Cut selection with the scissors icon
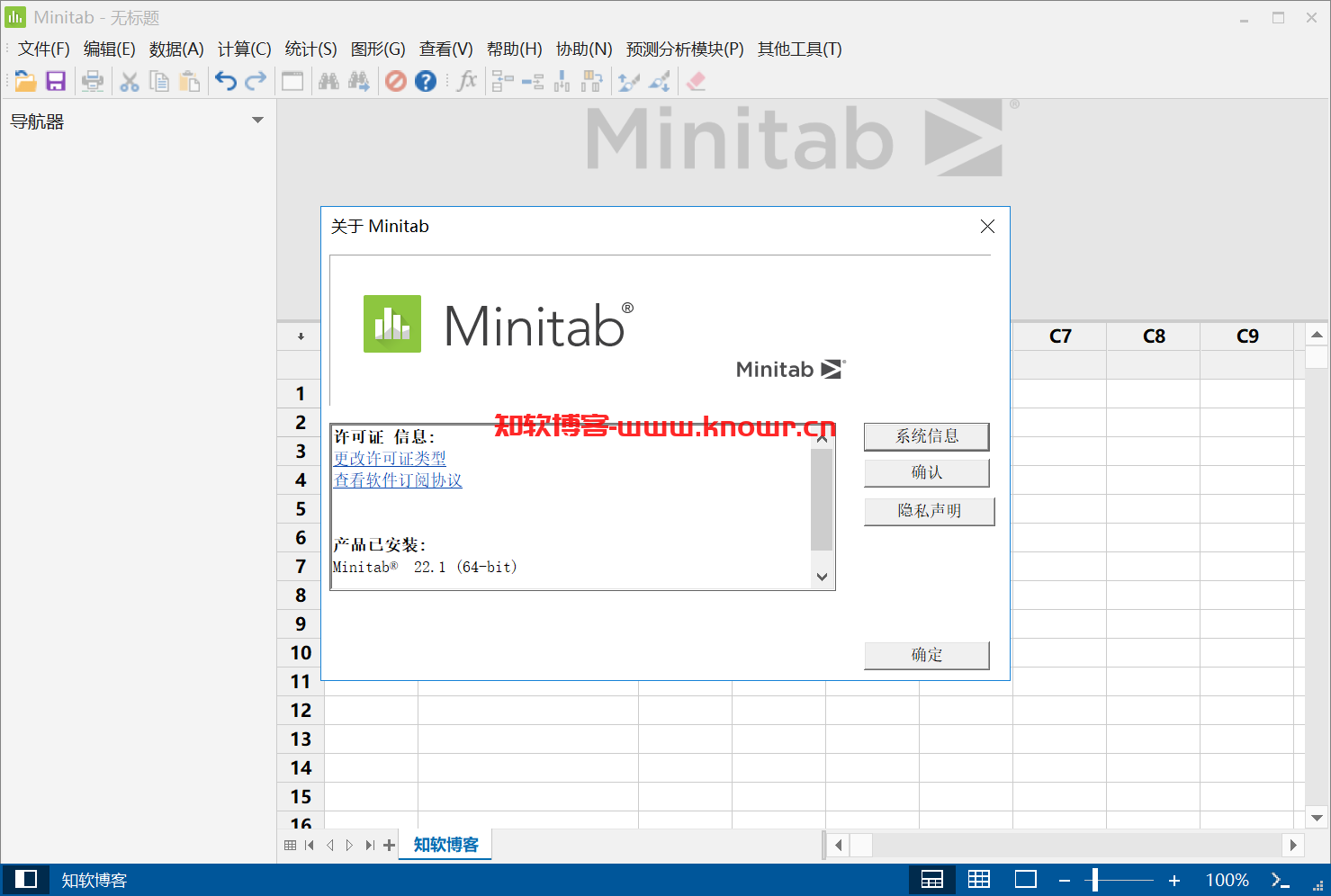Screen dimensions: 1331x896 click(130, 82)
